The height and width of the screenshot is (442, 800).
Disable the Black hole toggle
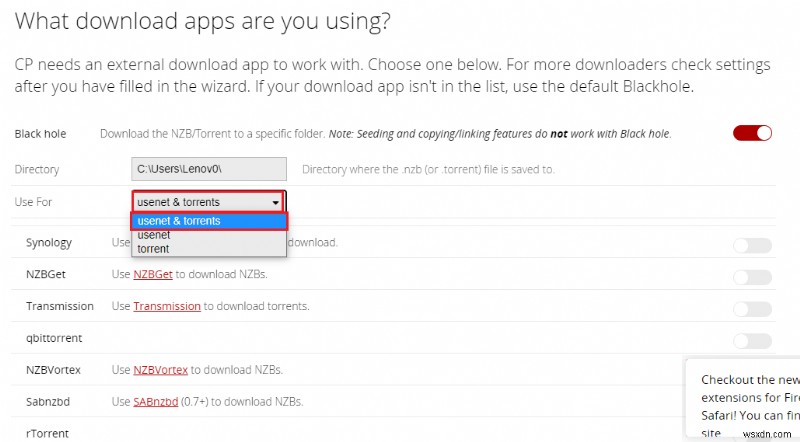click(752, 133)
